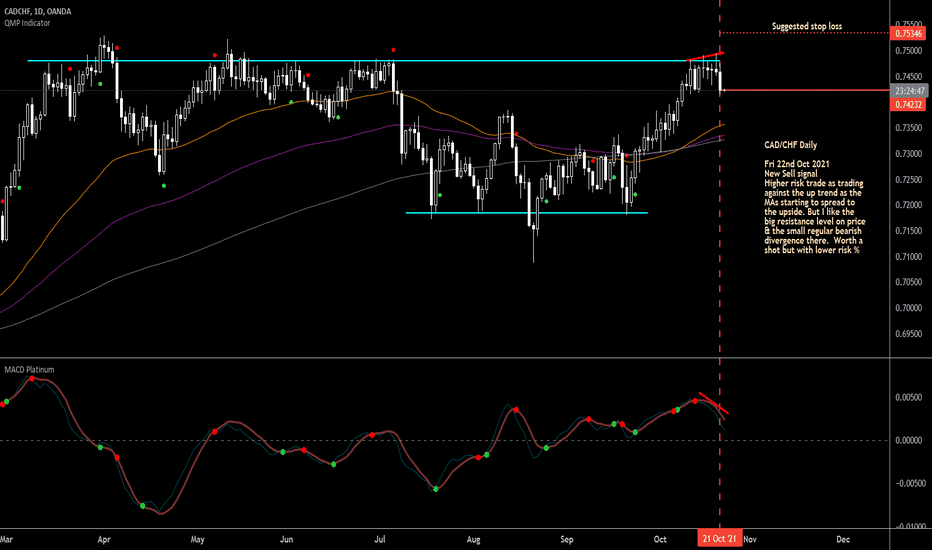Screen dimensions: 932x550
Task: Click the Oct label on the time axis
Action: pyautogui.click(x=660, y=539)
